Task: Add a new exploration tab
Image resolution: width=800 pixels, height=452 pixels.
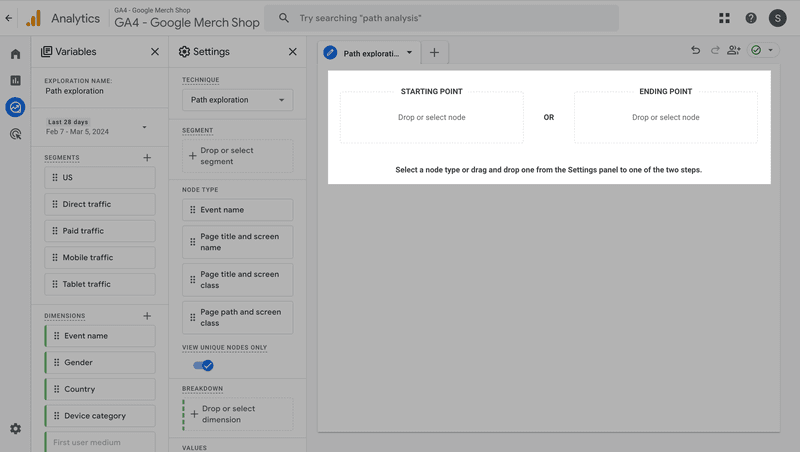Action: point(434,53)
